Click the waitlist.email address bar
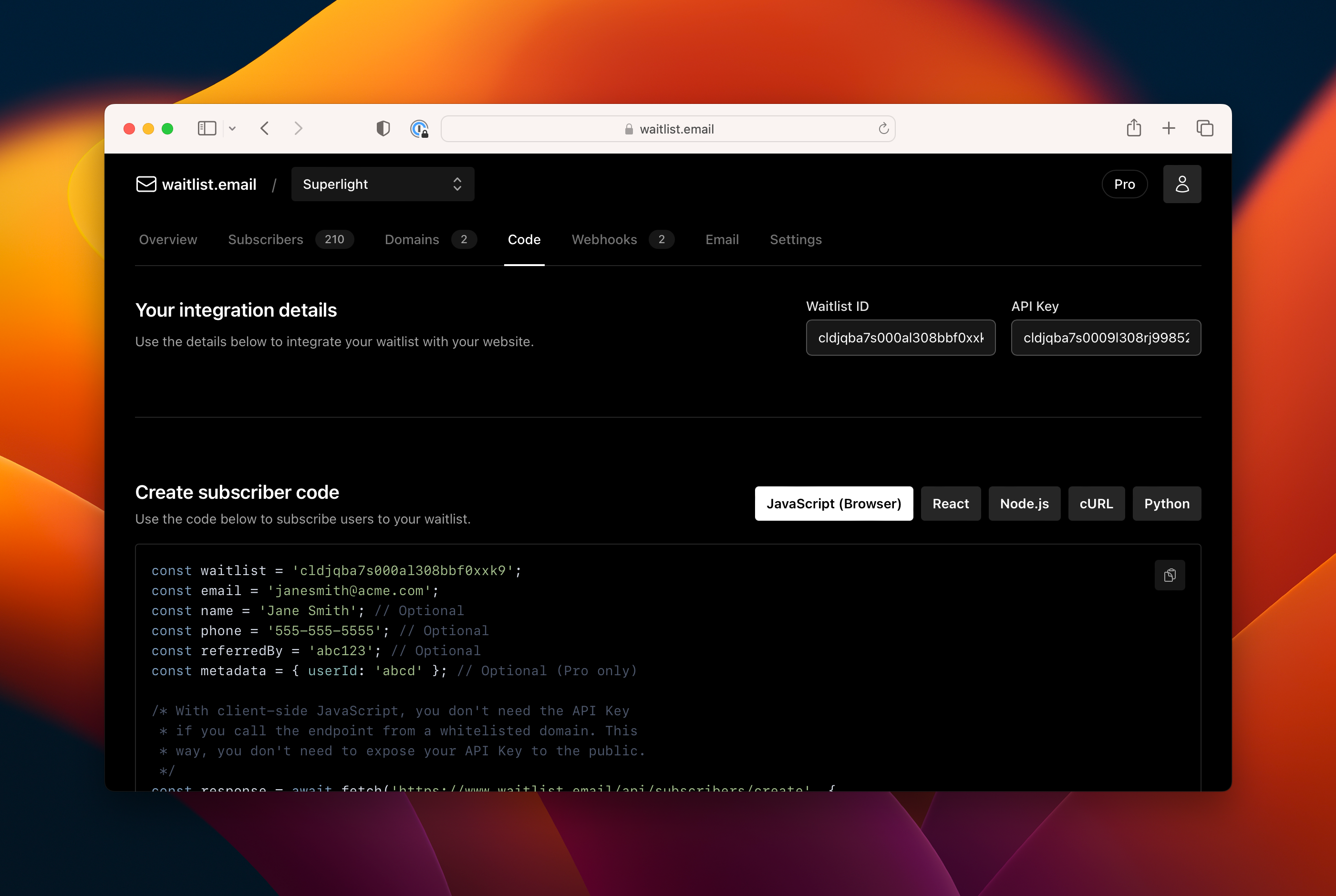 (668, 129)
